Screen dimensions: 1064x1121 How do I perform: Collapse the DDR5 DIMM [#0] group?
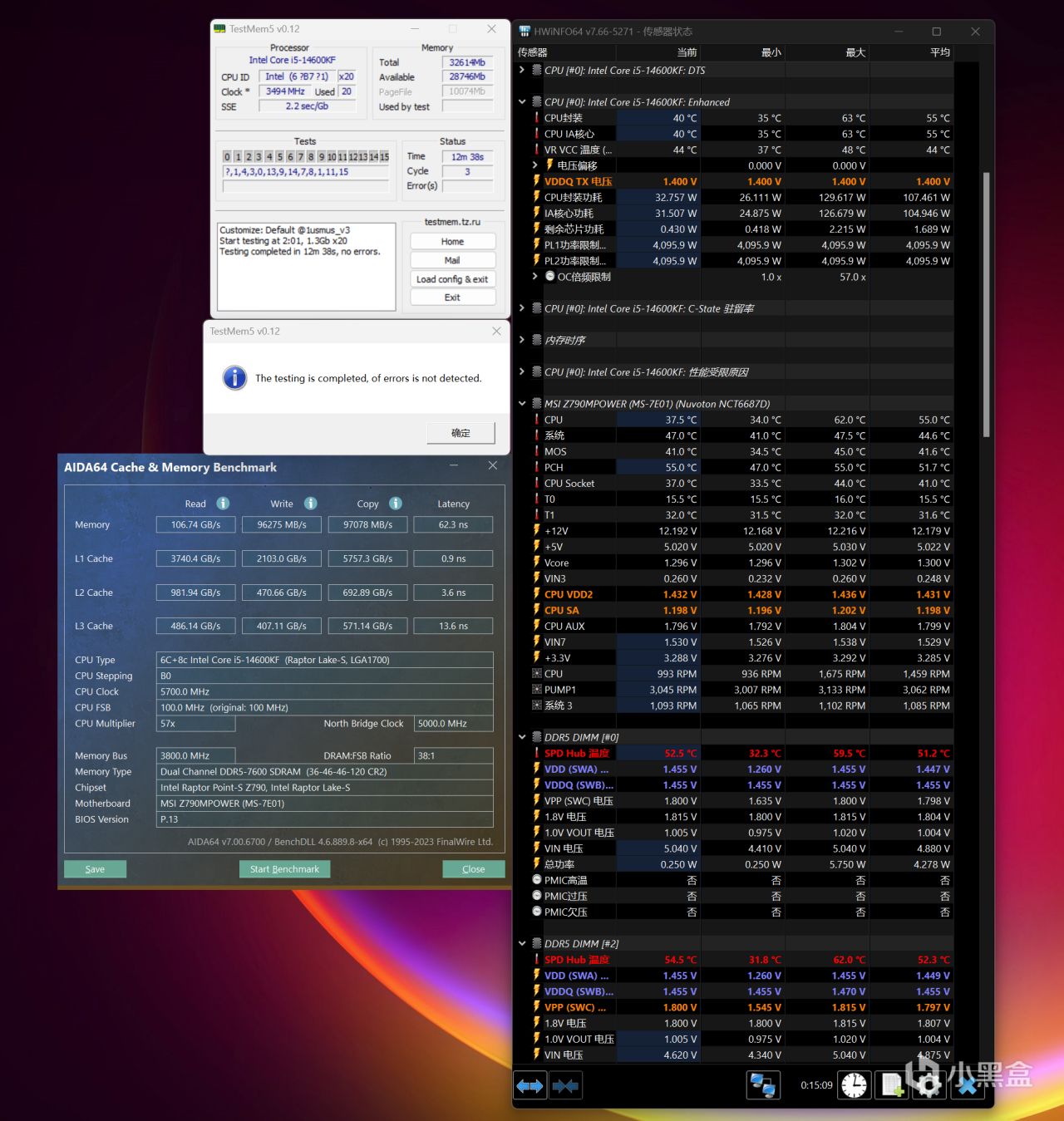tap(522, 737)
